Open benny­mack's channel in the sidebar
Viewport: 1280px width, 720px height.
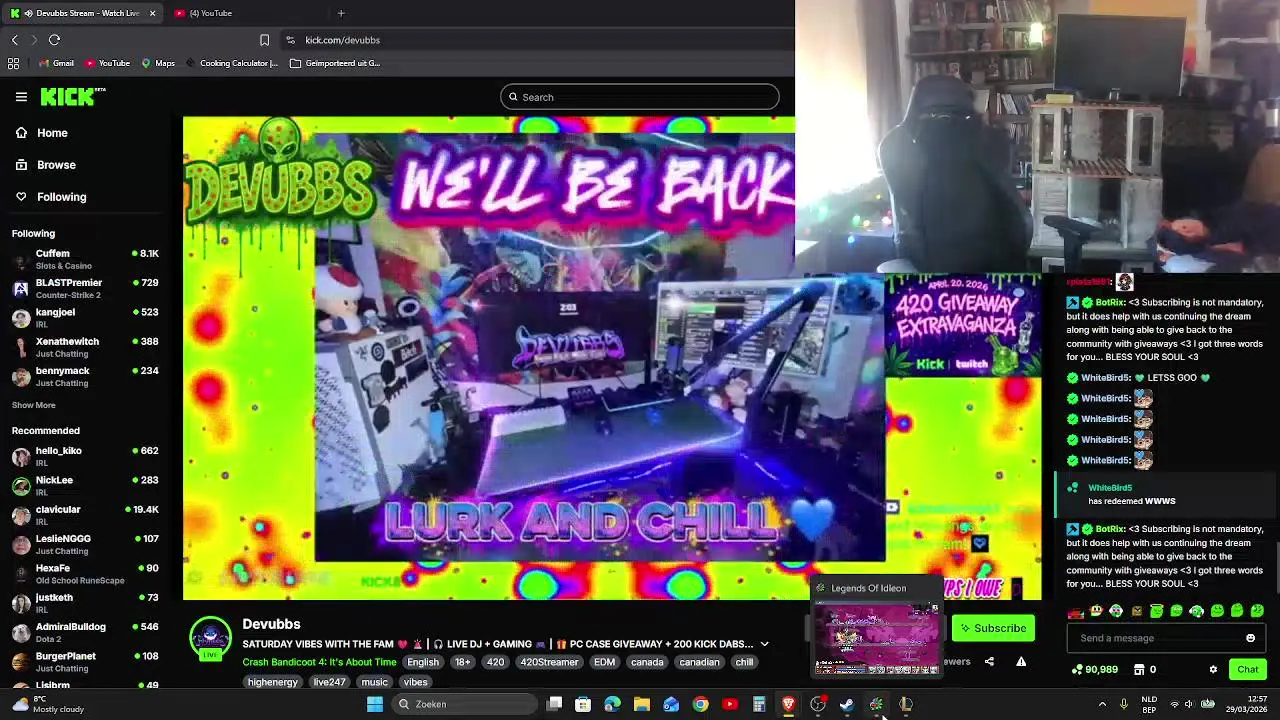(85, 376)
